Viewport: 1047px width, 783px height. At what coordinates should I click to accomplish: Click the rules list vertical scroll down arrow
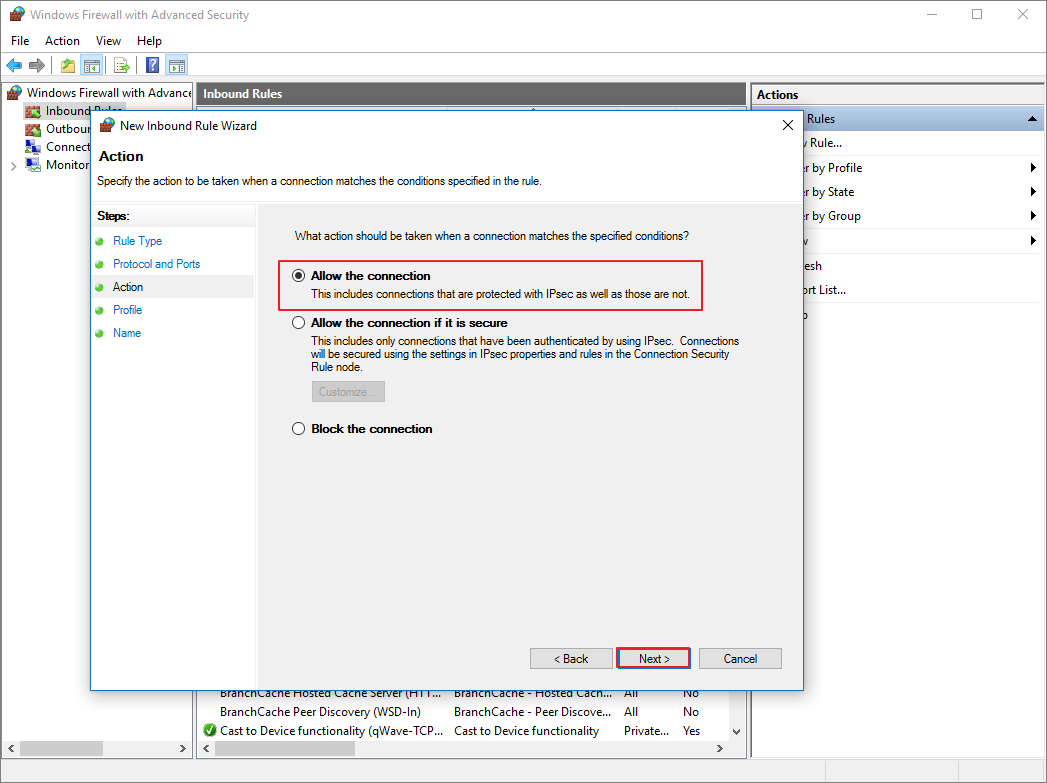(x=737, y=731)
